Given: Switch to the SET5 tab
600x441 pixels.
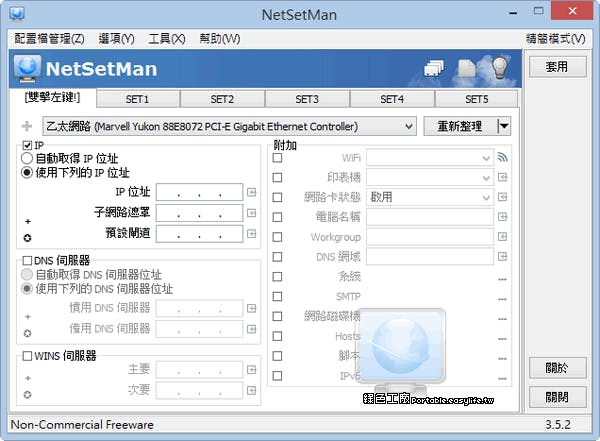Looking at the screenshot, I should click(477, 99).
